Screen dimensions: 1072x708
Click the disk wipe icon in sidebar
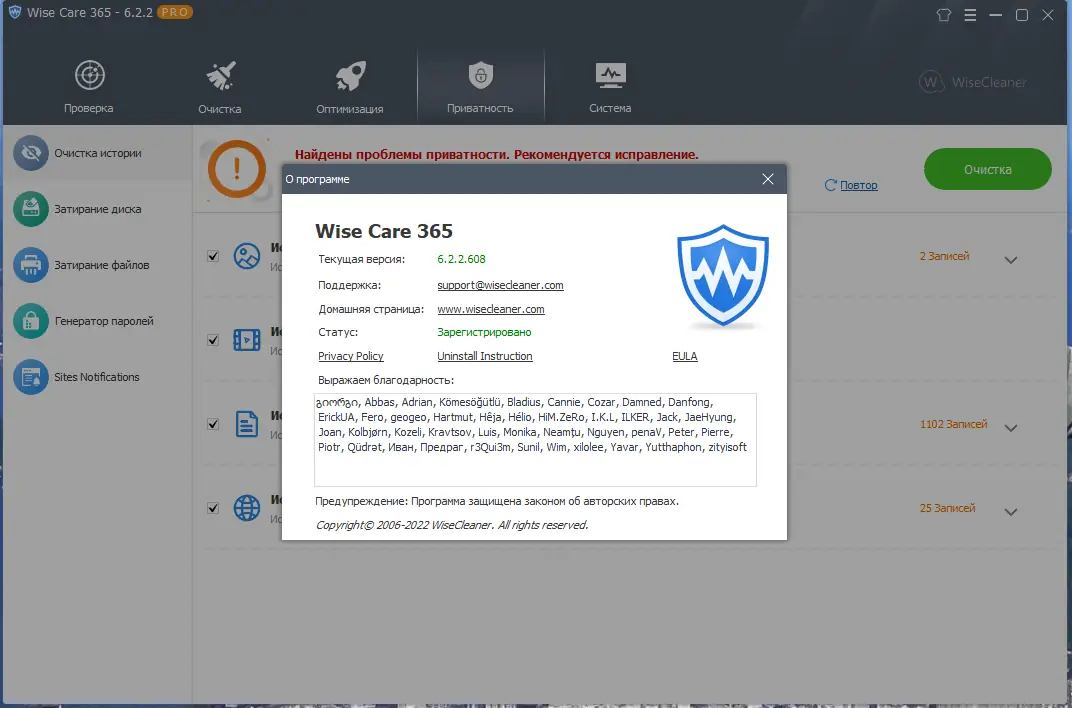coord(31,209)
